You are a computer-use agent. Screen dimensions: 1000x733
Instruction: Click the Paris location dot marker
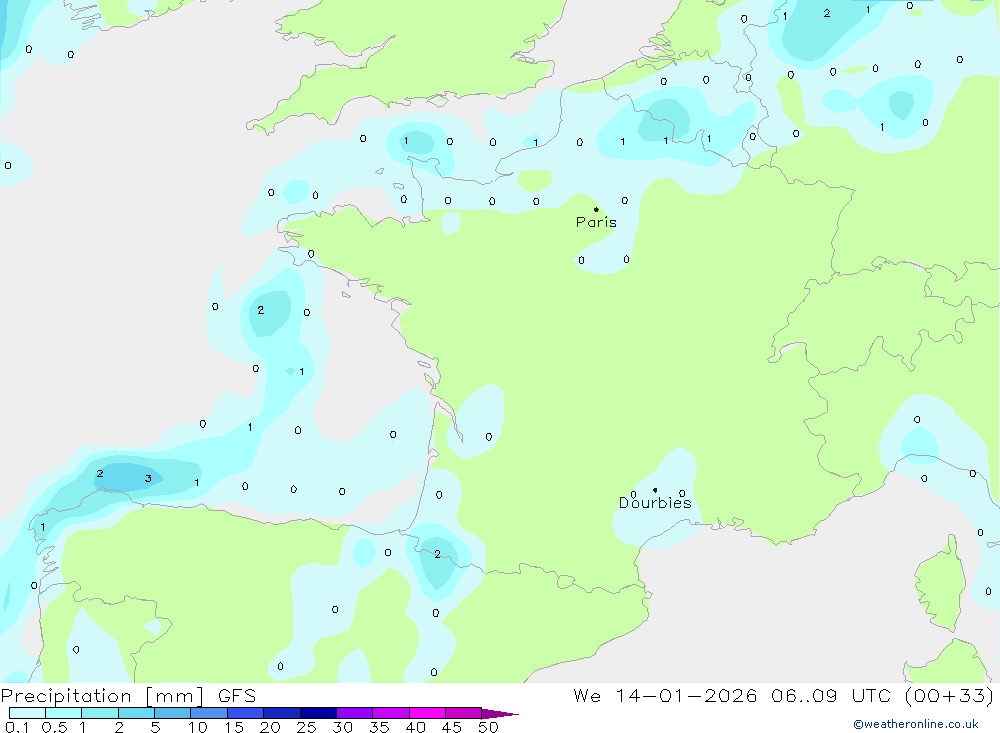point(596,209)
